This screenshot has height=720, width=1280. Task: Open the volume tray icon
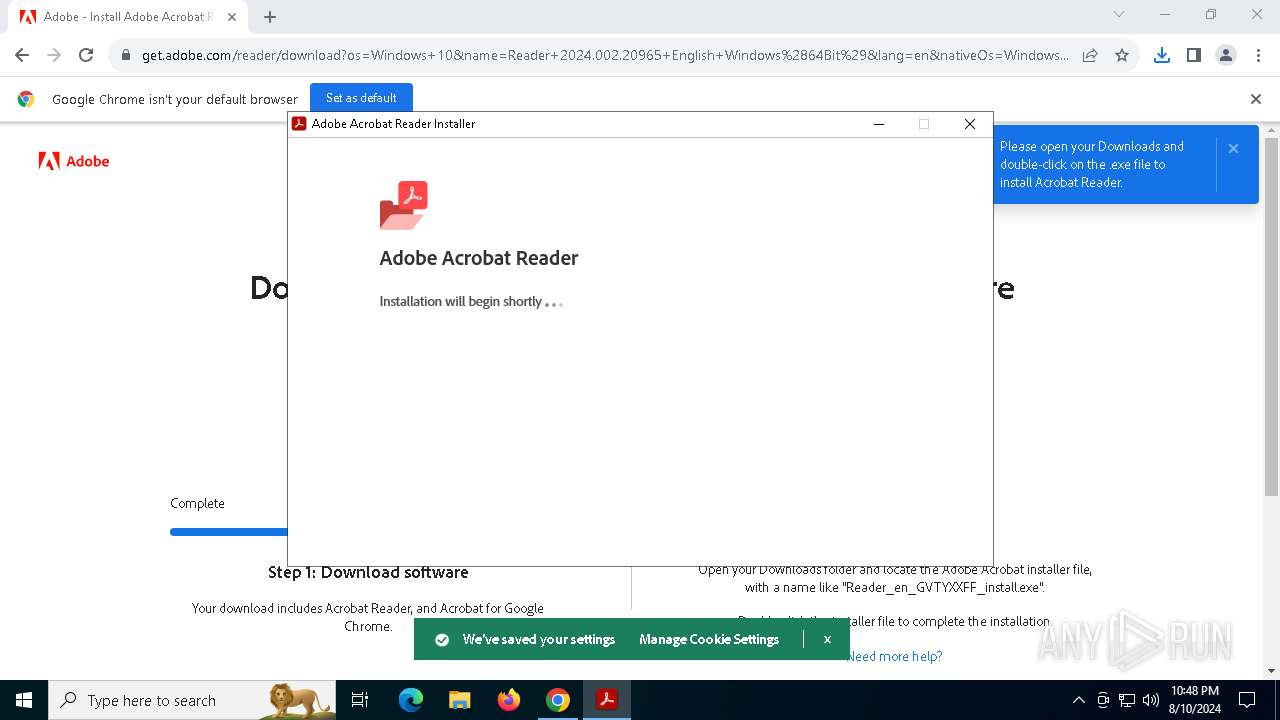1151,700
